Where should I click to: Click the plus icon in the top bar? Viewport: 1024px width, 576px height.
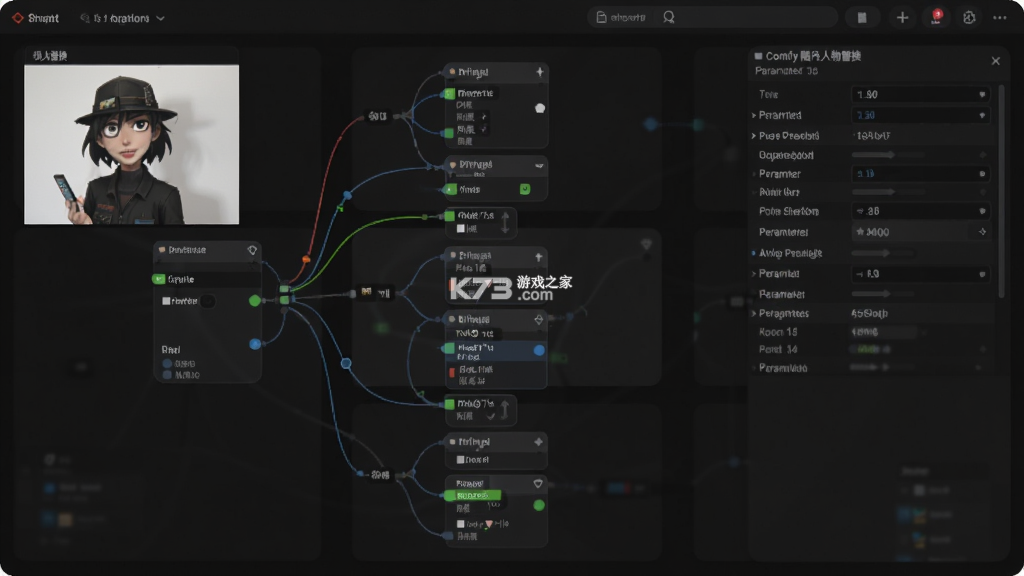click(x=902, y=18)
